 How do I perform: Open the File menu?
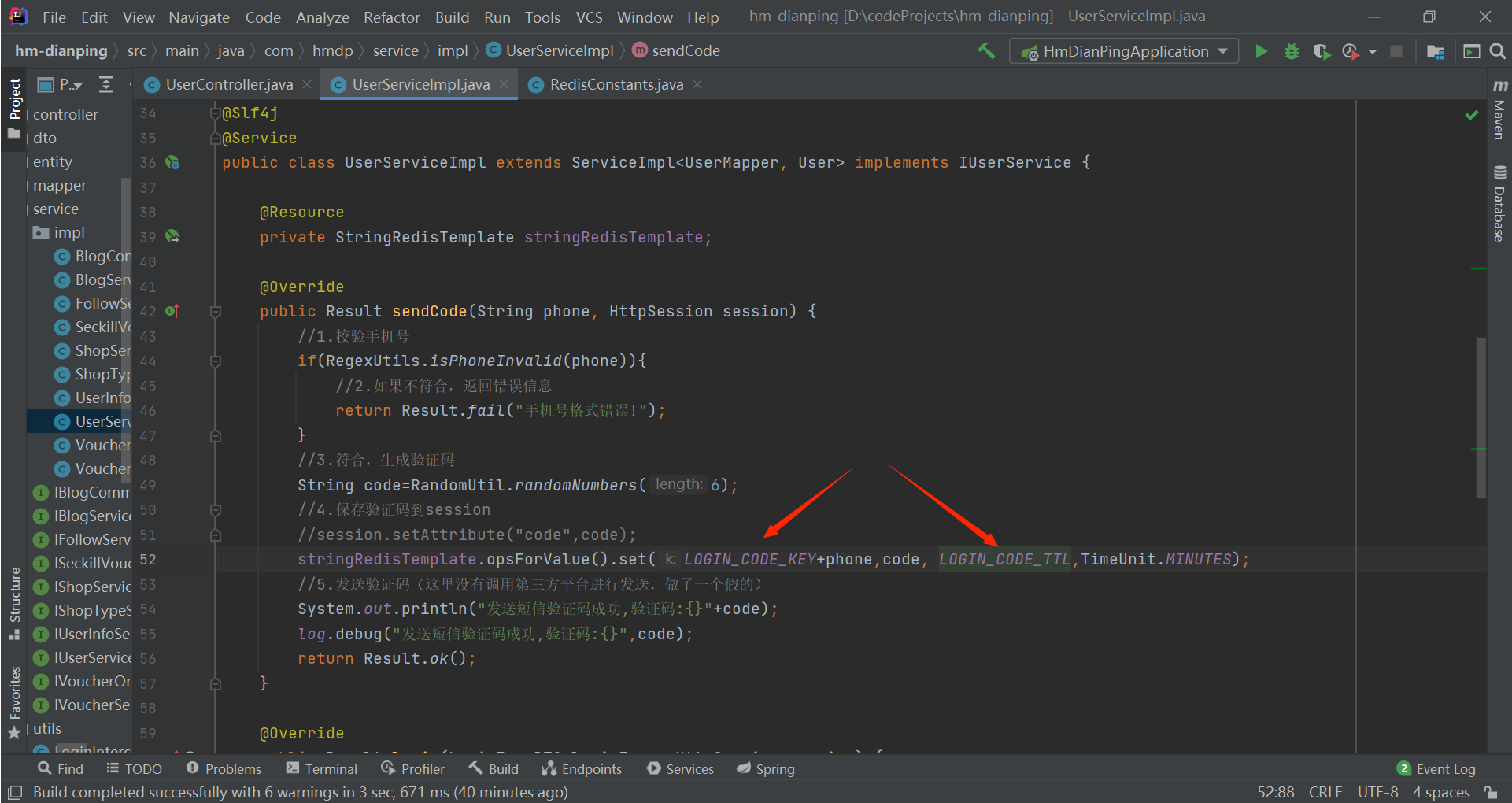click(x=54, y=17)
